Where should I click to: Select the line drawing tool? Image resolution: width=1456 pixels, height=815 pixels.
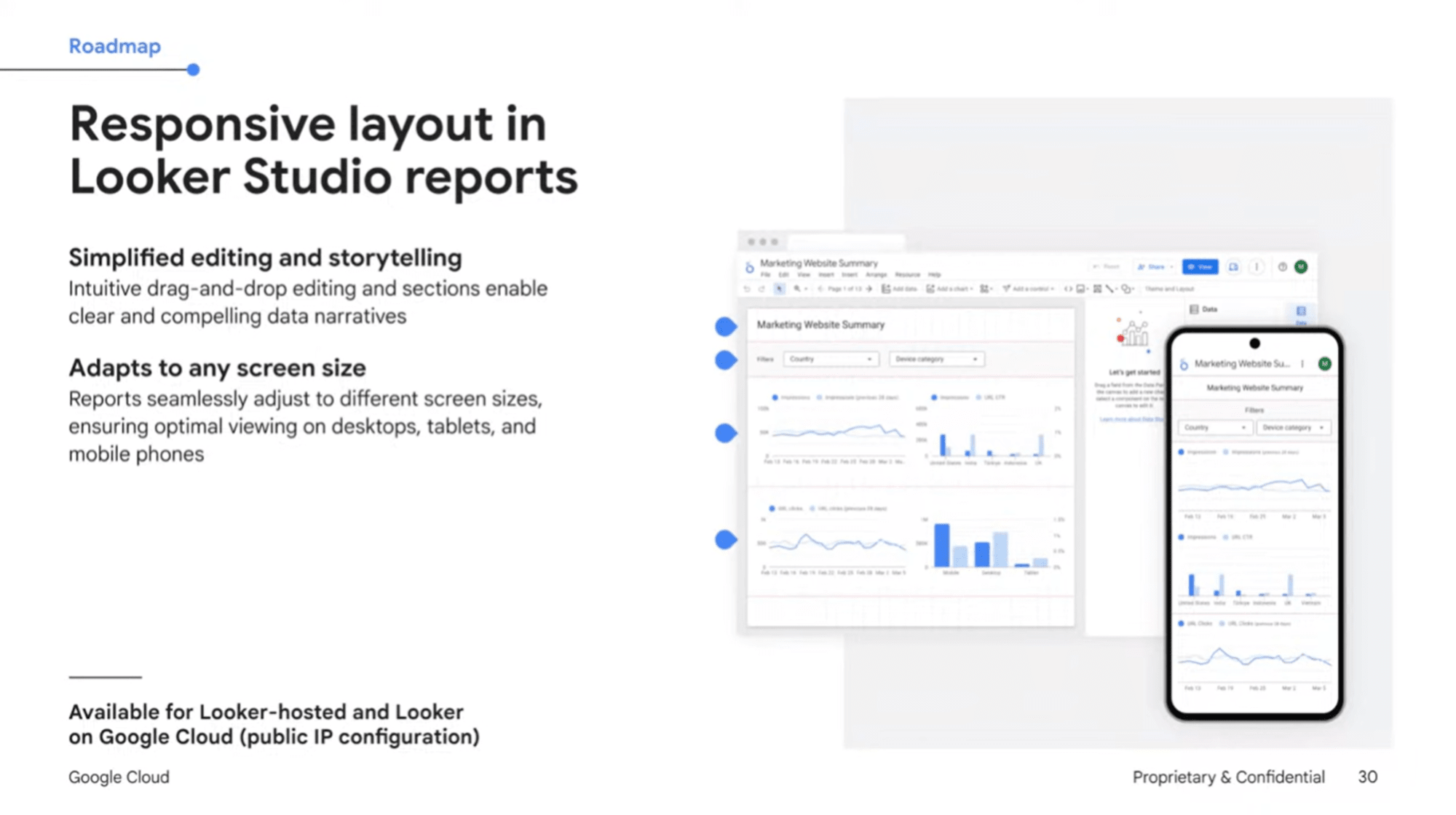pos(1110,289)
